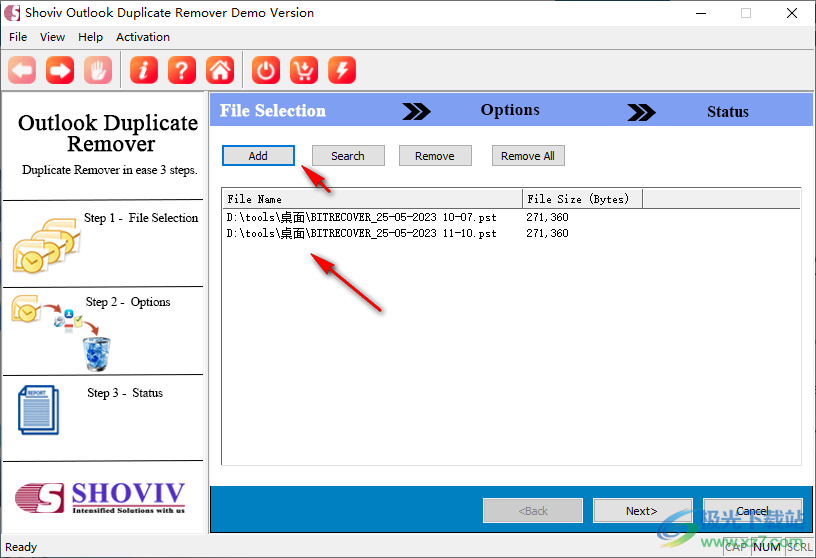This screenshot has height=558, width=816.
Task: Click the Add button
Action: tap(258, 156)
